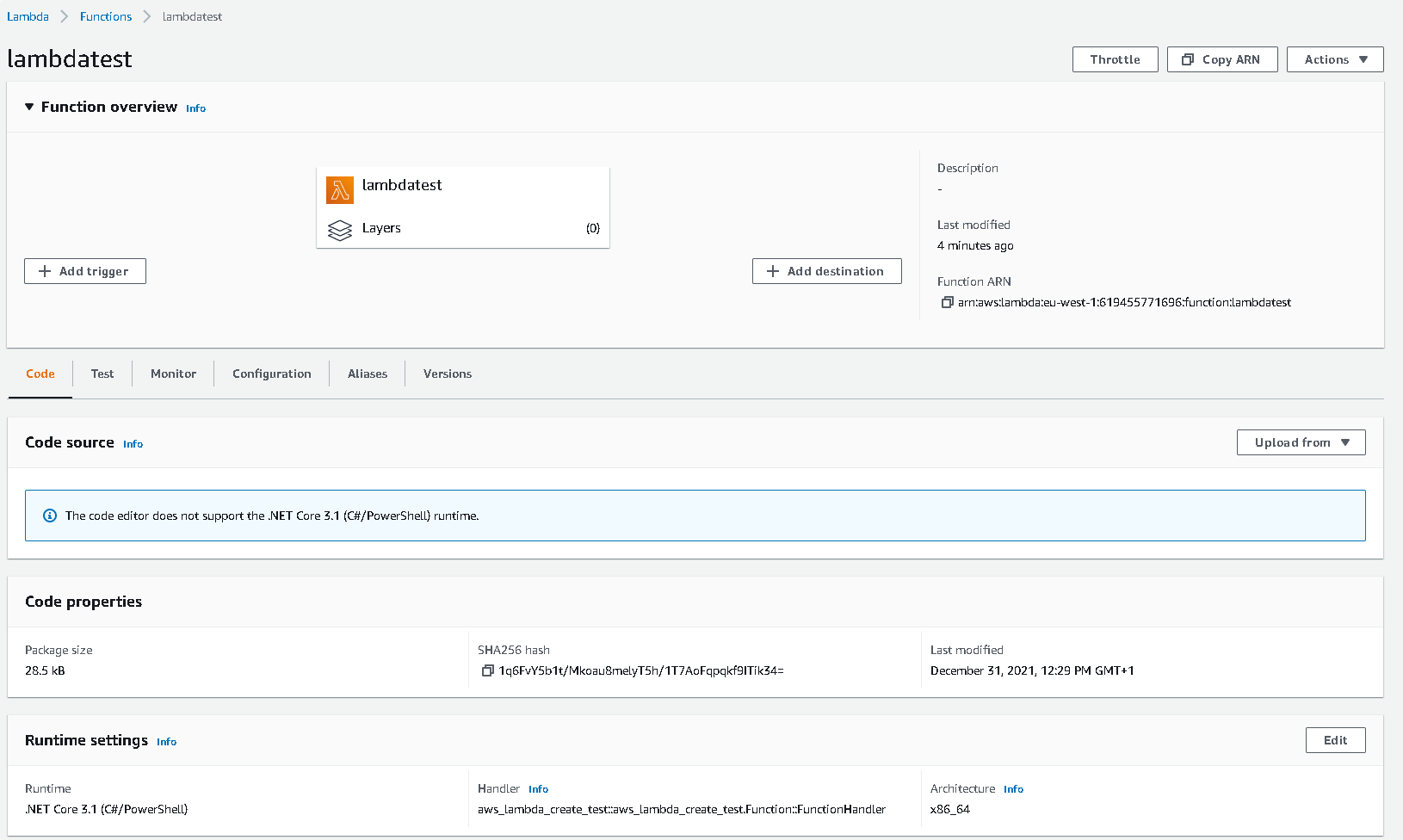This screenshot has height=840, width=1403.
Task: Click the Layers icon in the function diagram
Action: point(339,230)
